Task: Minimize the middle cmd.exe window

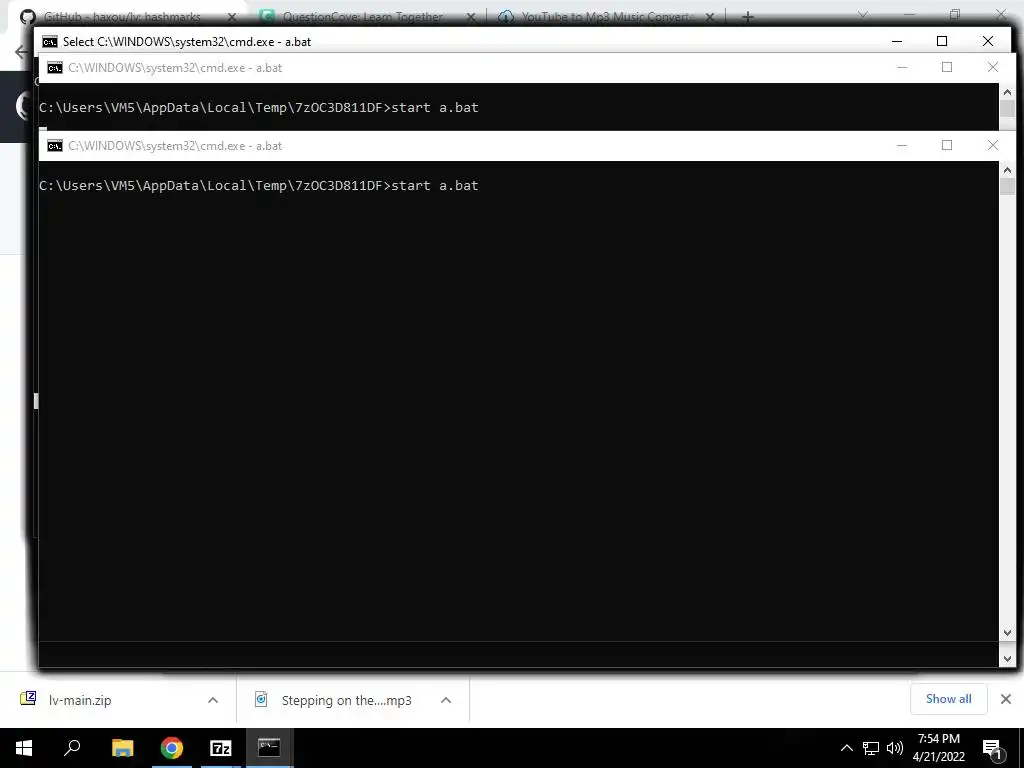Action: pyautogui.click(x=902, y=67)
